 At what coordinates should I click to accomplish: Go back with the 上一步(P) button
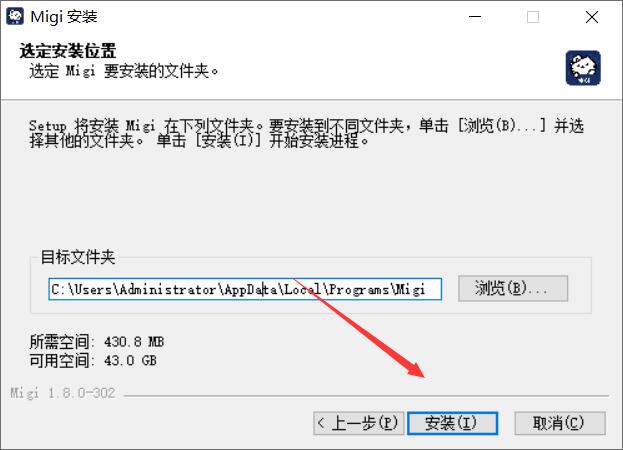358,423
